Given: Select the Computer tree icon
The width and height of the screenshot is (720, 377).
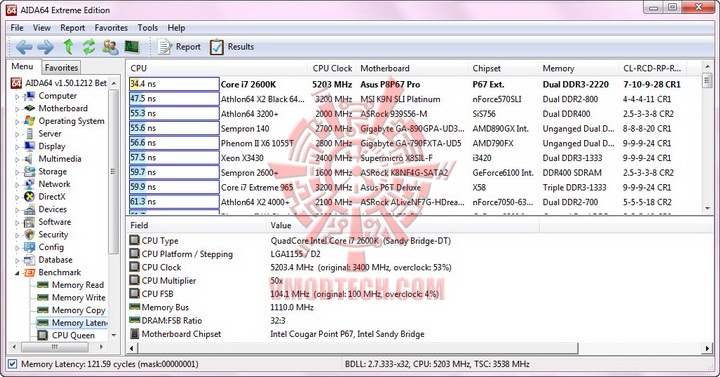Looking at the screenshot, I should click(x=29, y=96).
